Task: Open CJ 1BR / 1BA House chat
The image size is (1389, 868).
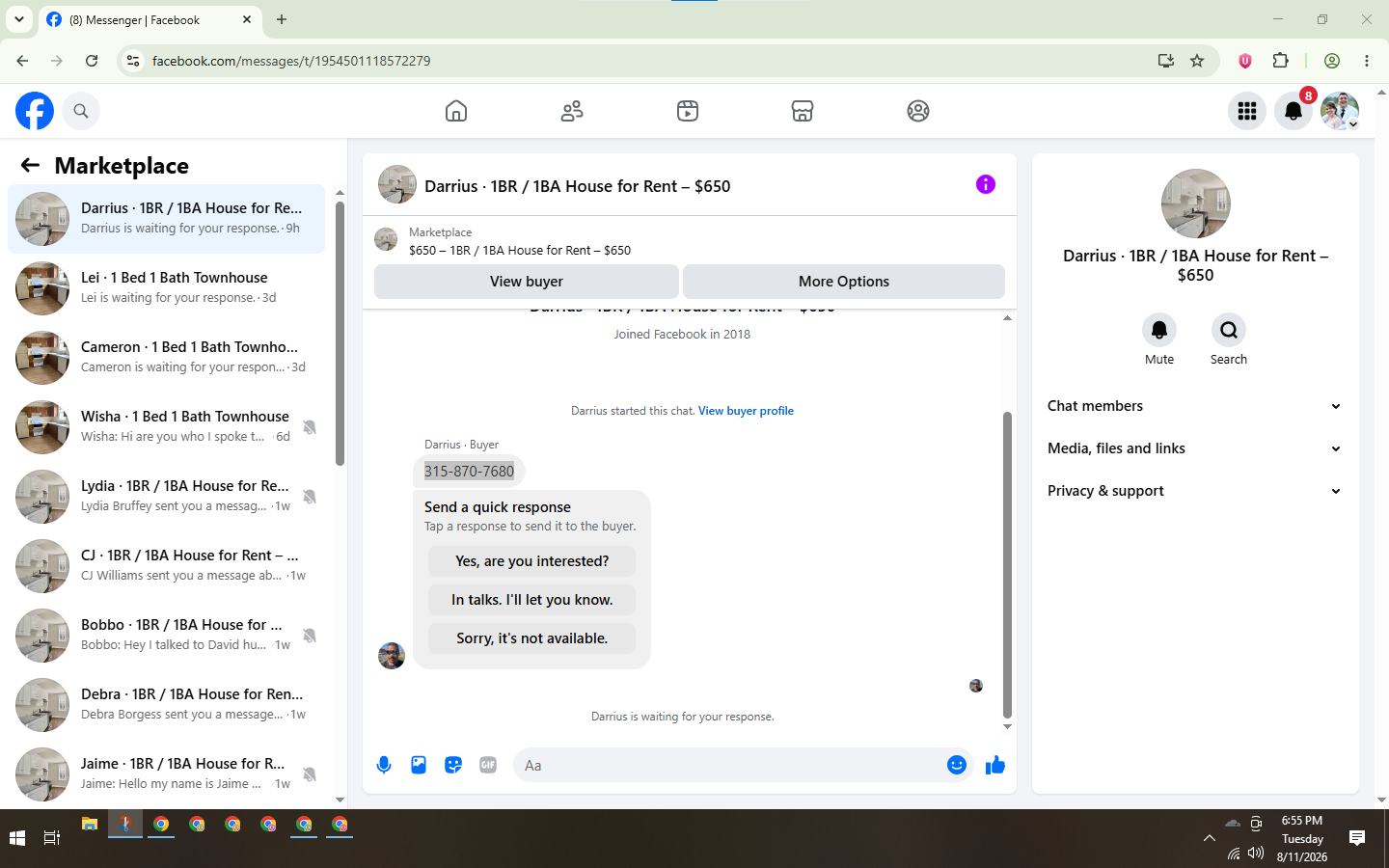Action: tap(167, 566)
